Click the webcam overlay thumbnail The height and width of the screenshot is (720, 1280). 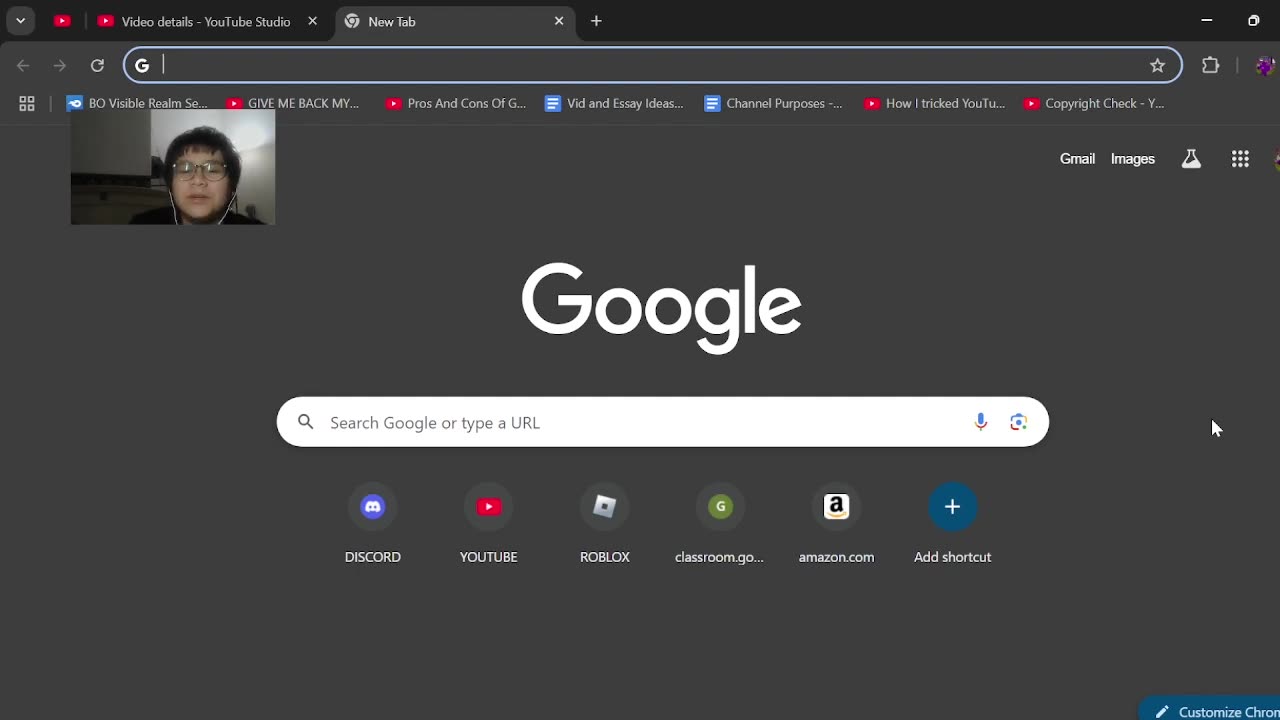coord(173,167)
